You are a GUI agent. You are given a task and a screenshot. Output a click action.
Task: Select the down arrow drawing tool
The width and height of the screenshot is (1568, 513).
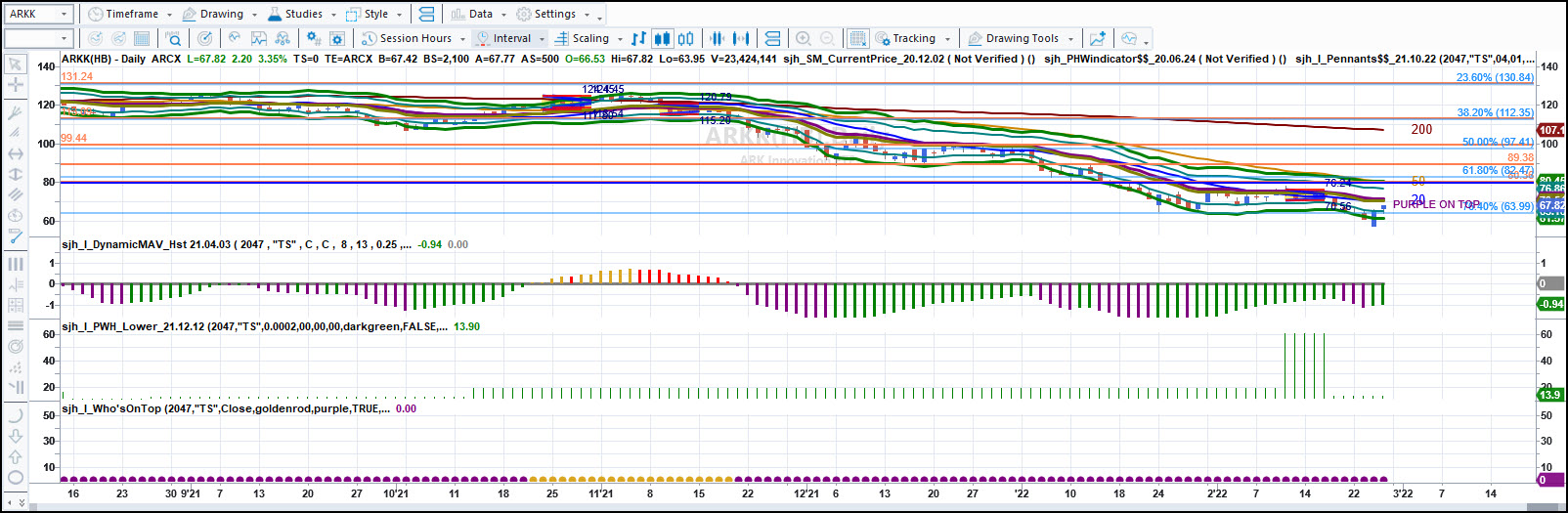(x=15, y=437)
